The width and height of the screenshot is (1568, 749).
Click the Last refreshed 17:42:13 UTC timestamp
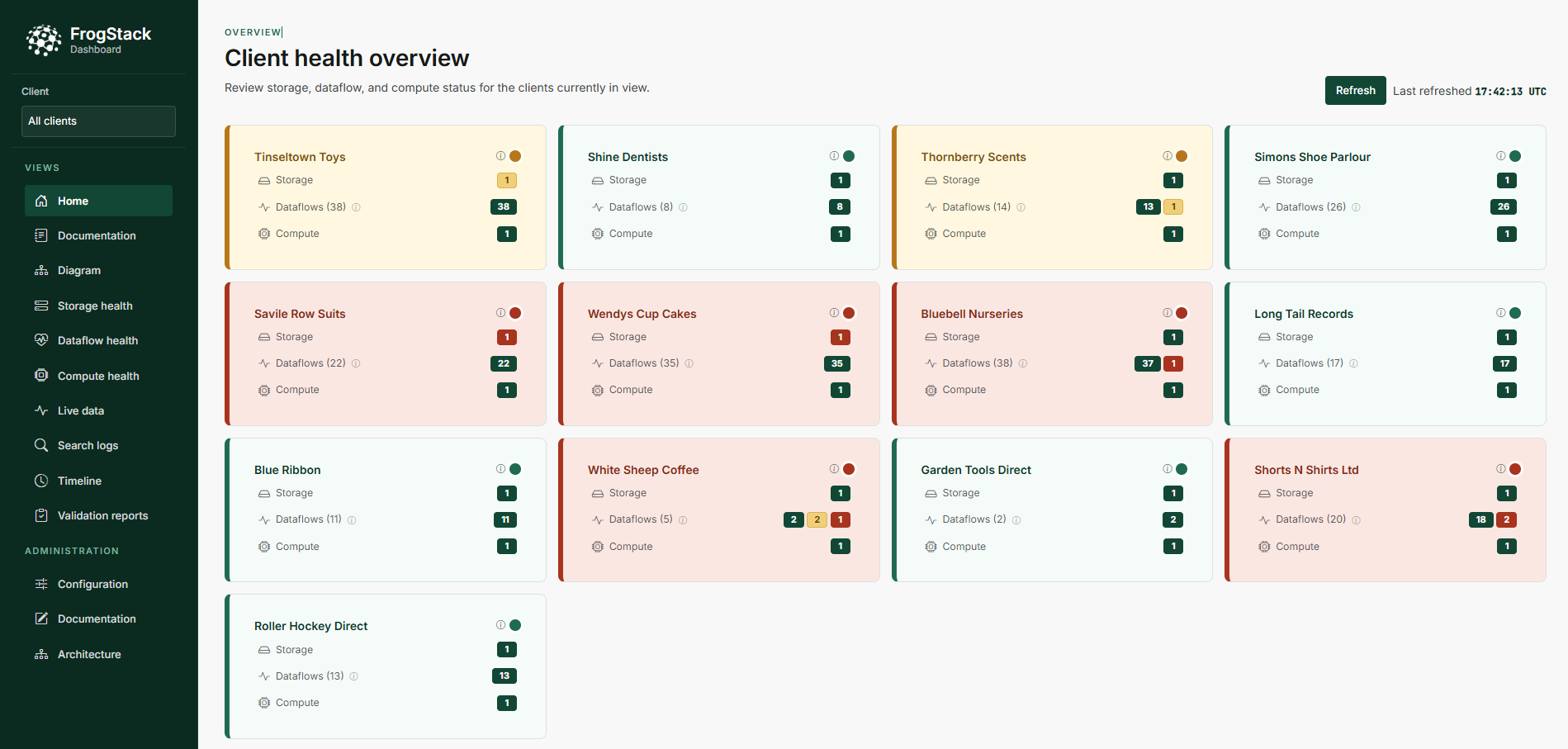click(x=1470, y=91)
